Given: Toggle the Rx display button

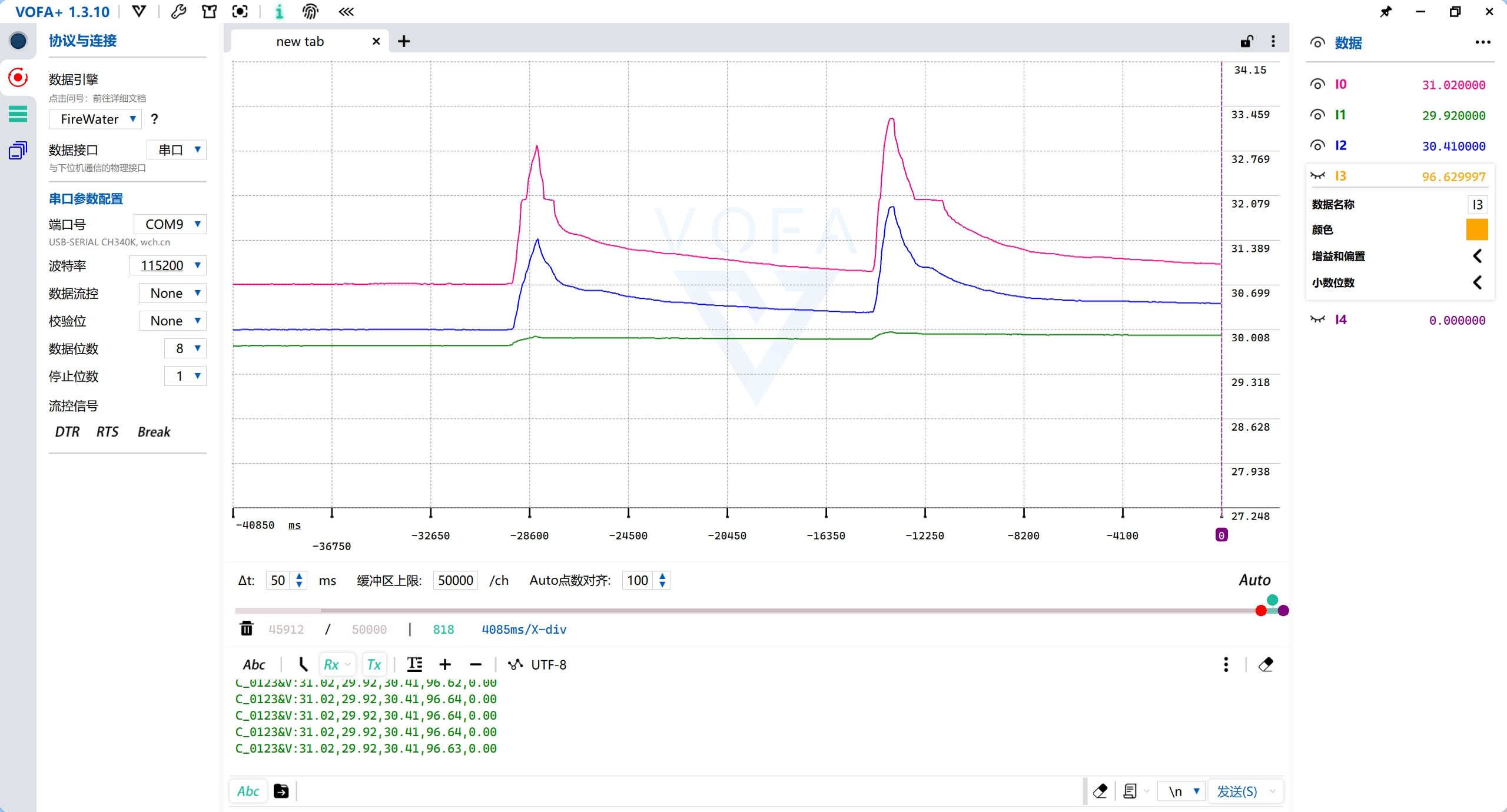Looking at the screenshot, I should click(x=331, y=664).
